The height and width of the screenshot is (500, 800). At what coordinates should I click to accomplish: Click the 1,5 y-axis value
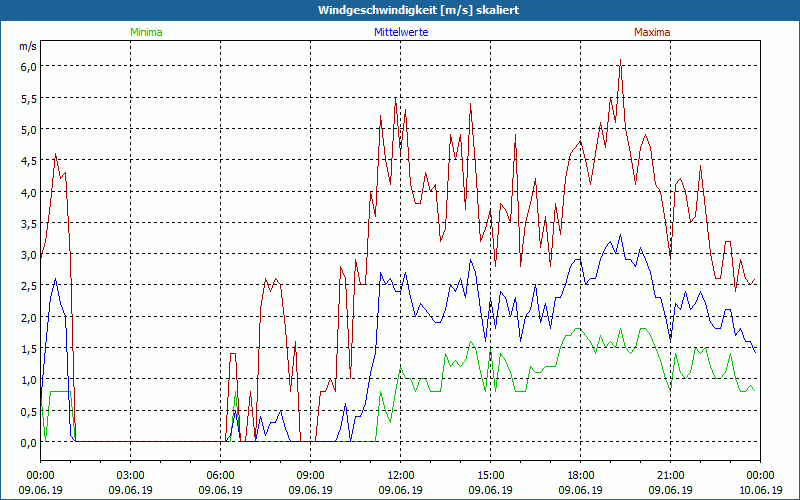point(29,348)
